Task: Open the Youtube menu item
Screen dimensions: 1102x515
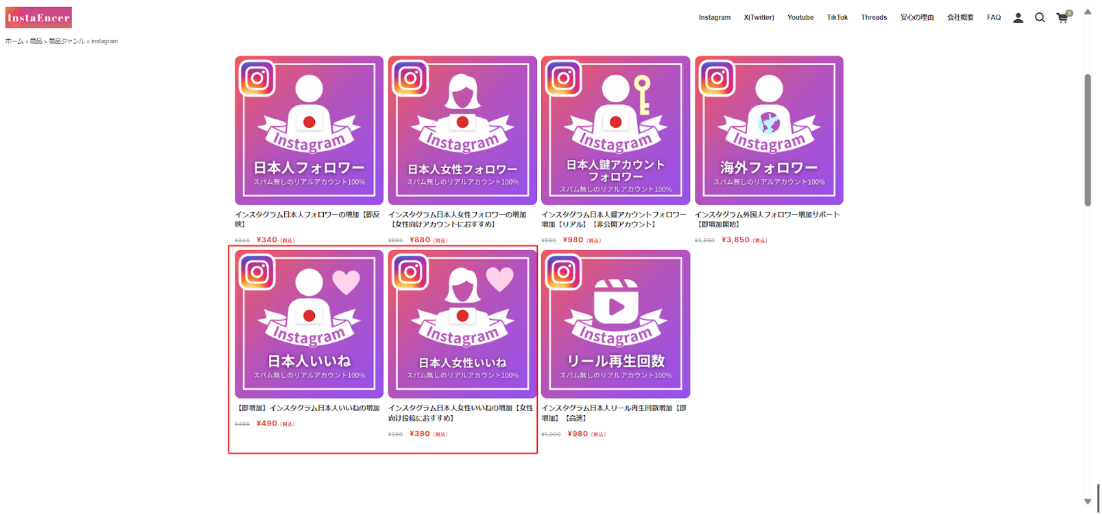Action: pyautogui.click(x=800, y=18)
